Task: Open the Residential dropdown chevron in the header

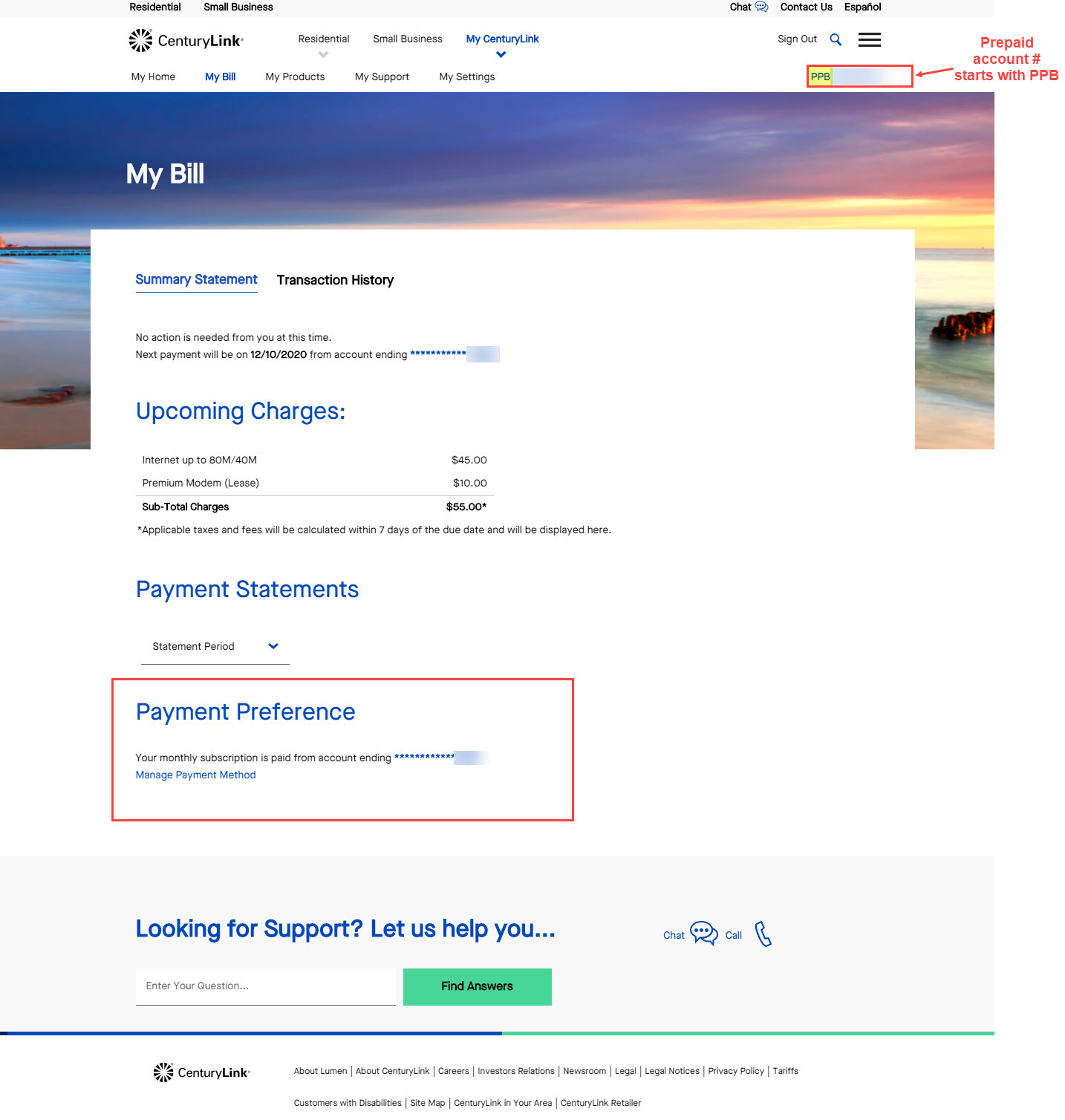Action: pos(323,54)
